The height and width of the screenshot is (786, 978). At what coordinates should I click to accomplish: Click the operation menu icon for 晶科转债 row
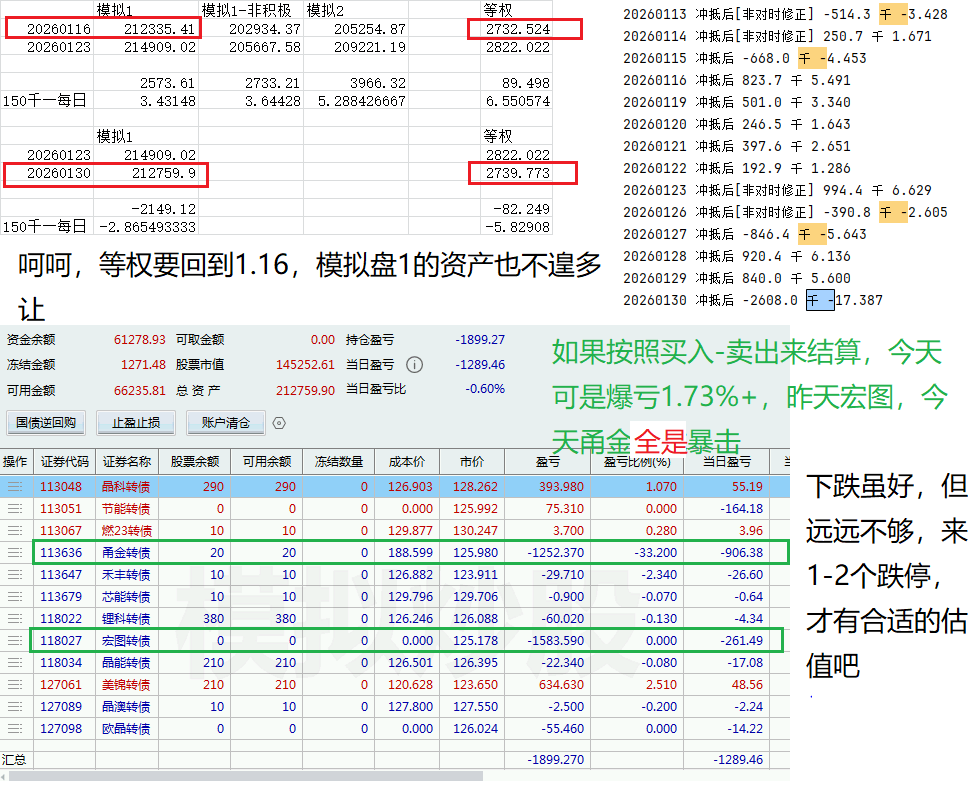click(15, 487)
